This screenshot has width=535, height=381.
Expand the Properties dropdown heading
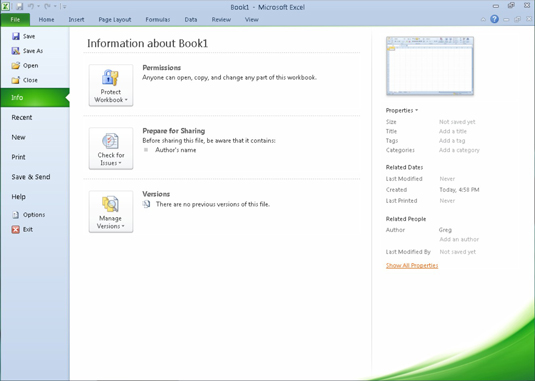(402, 110)
